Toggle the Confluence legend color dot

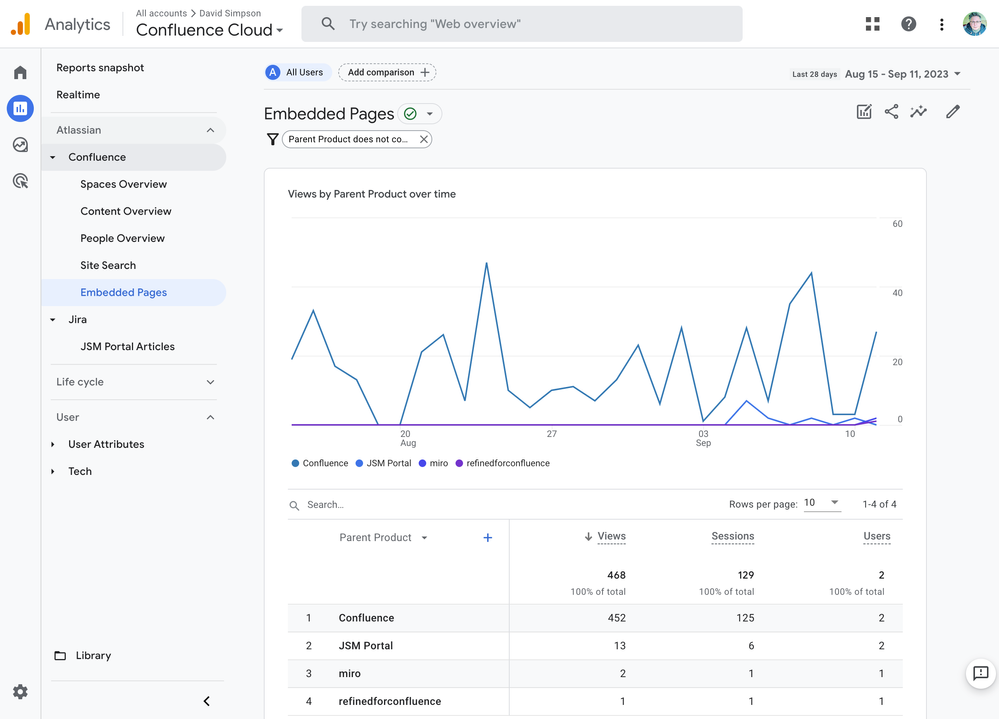click(295, 463)
